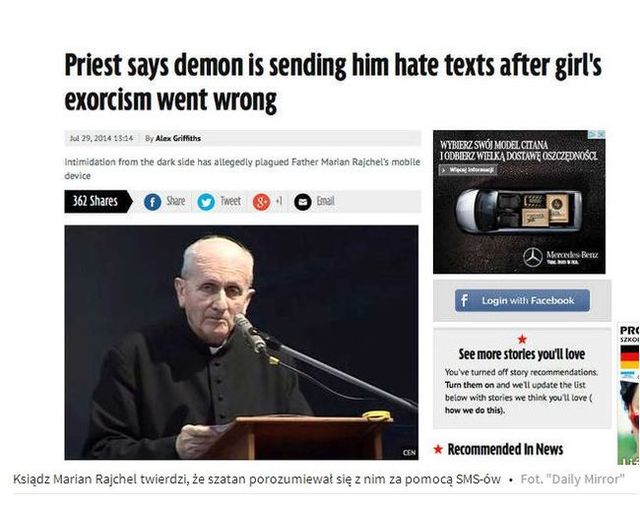Close the Mercedes-Benz advertisement
This screenshot has height=508, width=640.
point(601,134)
